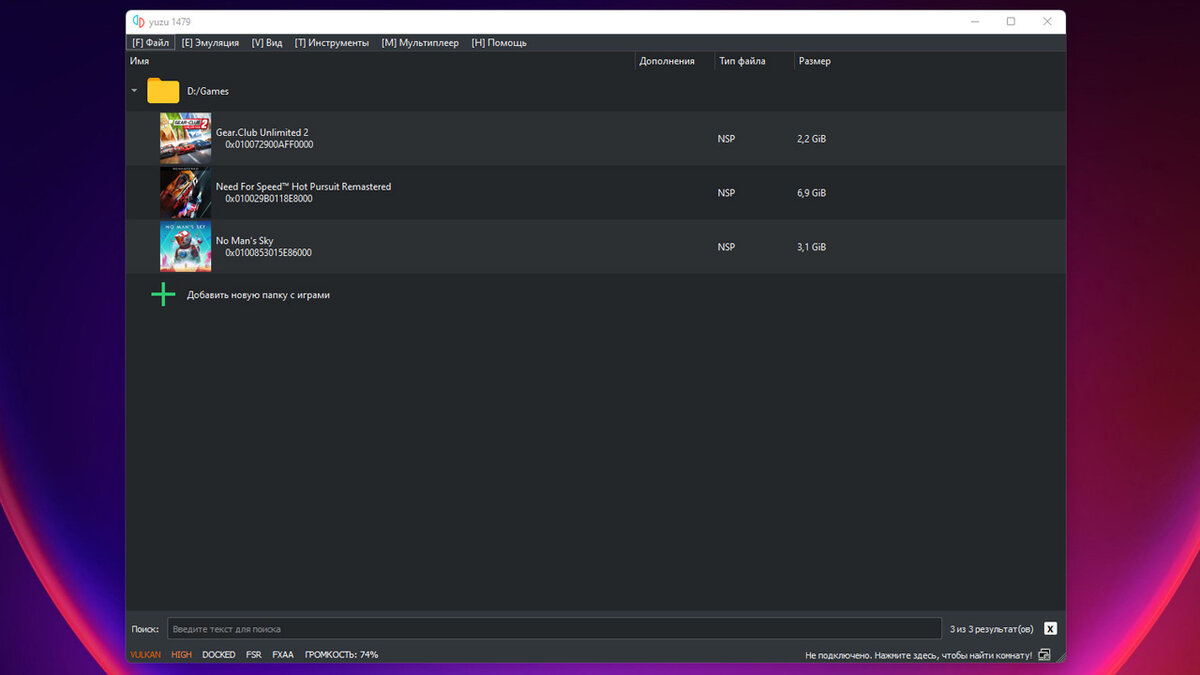Toggle the FSR scaling filter button

(x=254, y=655)
